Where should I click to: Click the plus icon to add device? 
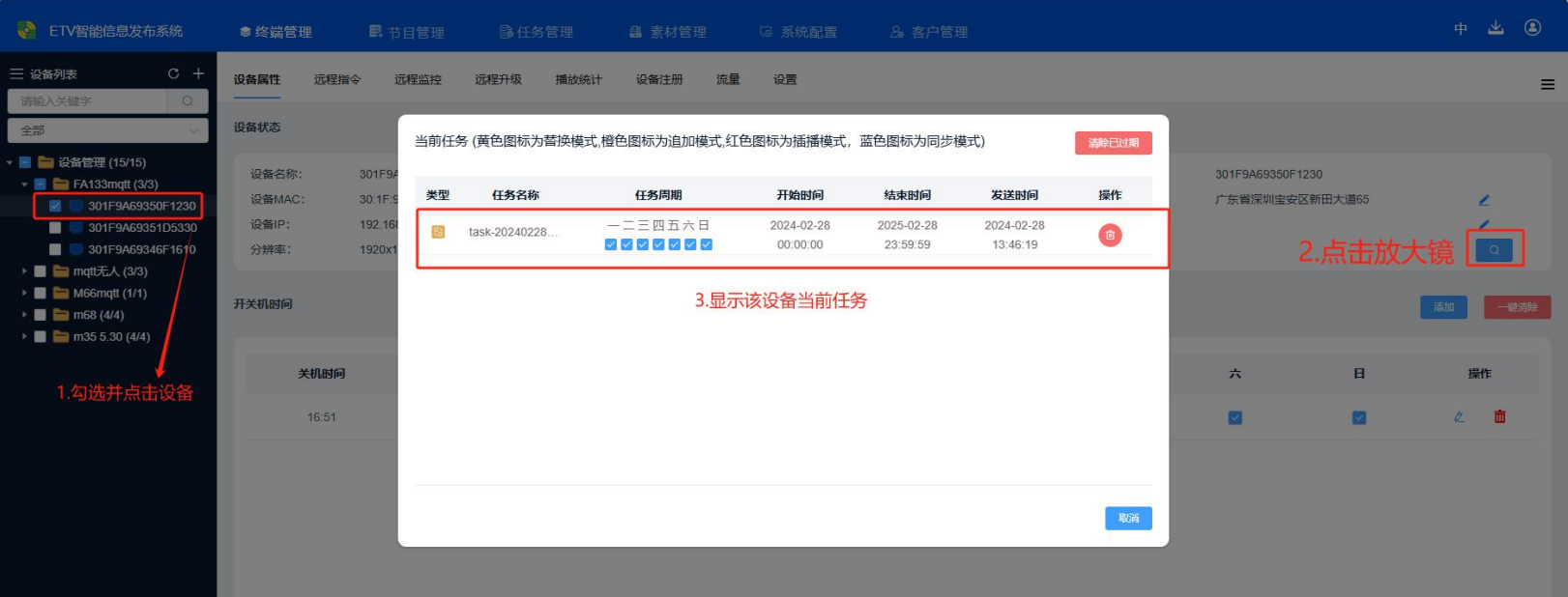pyautogui.click(x=198, y=73)
